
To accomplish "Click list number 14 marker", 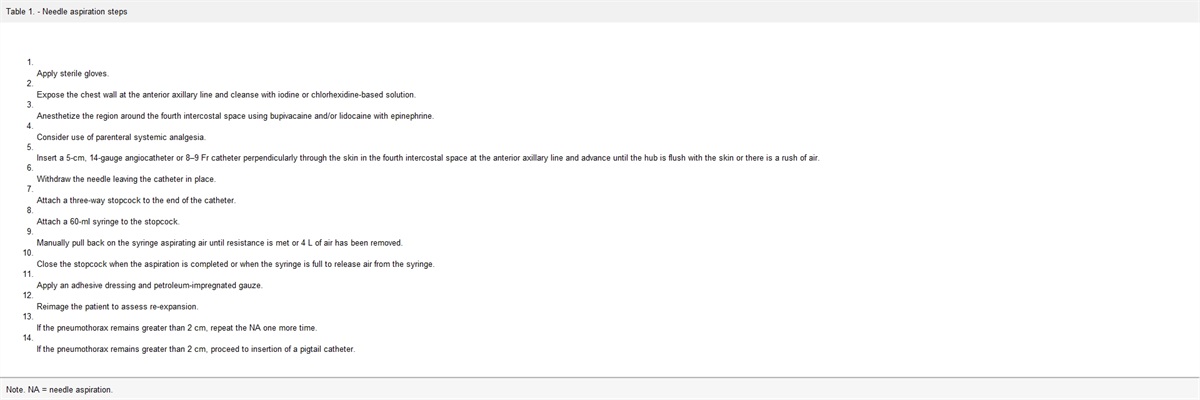I will click(x=28, y=338).
